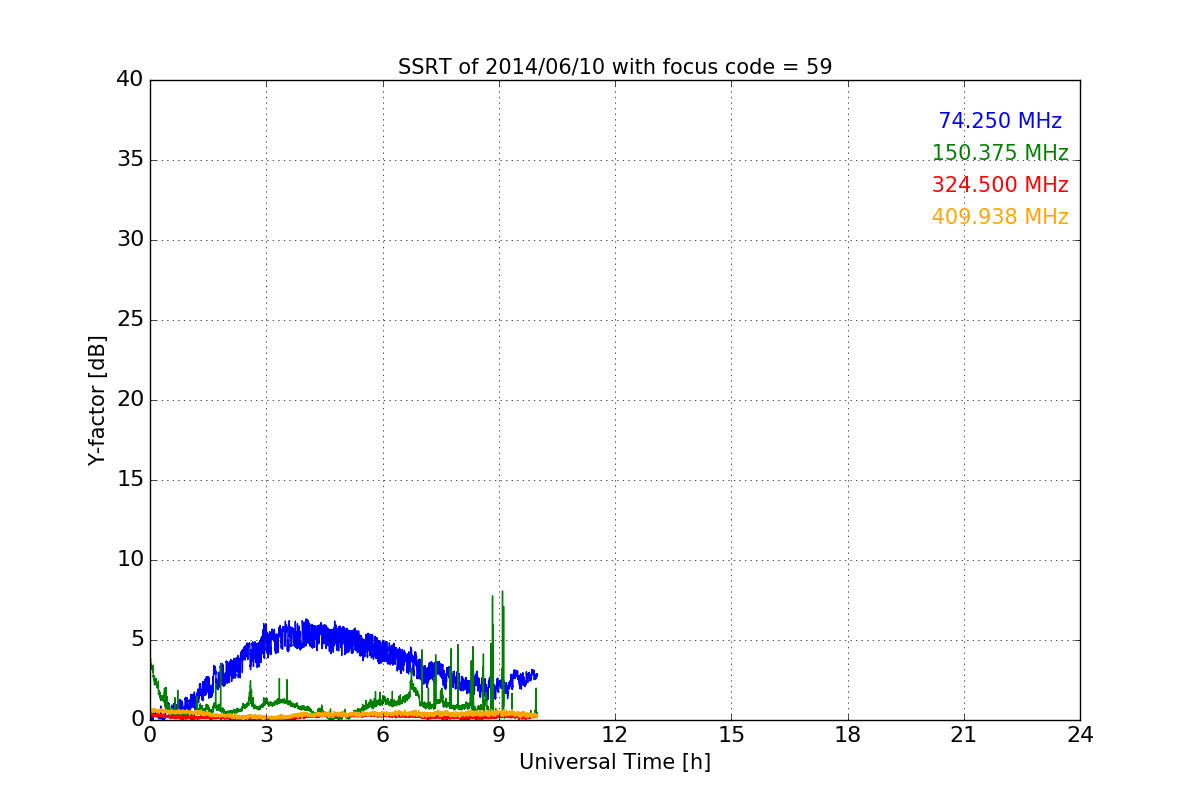1200x800 pixels.
Task: Select the 74.250 MHz legend label
Action: click(x=1000, y=121)
